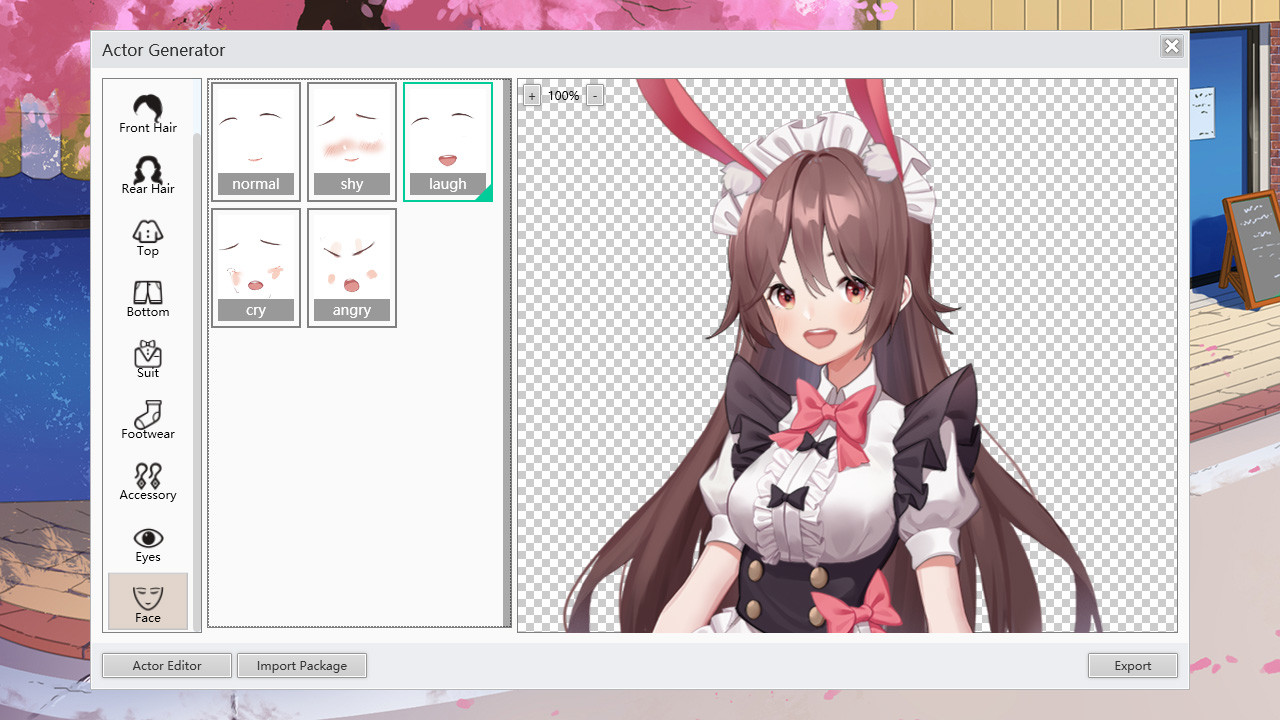
Task: Open the Top clothing category
Action: point(147,237)
